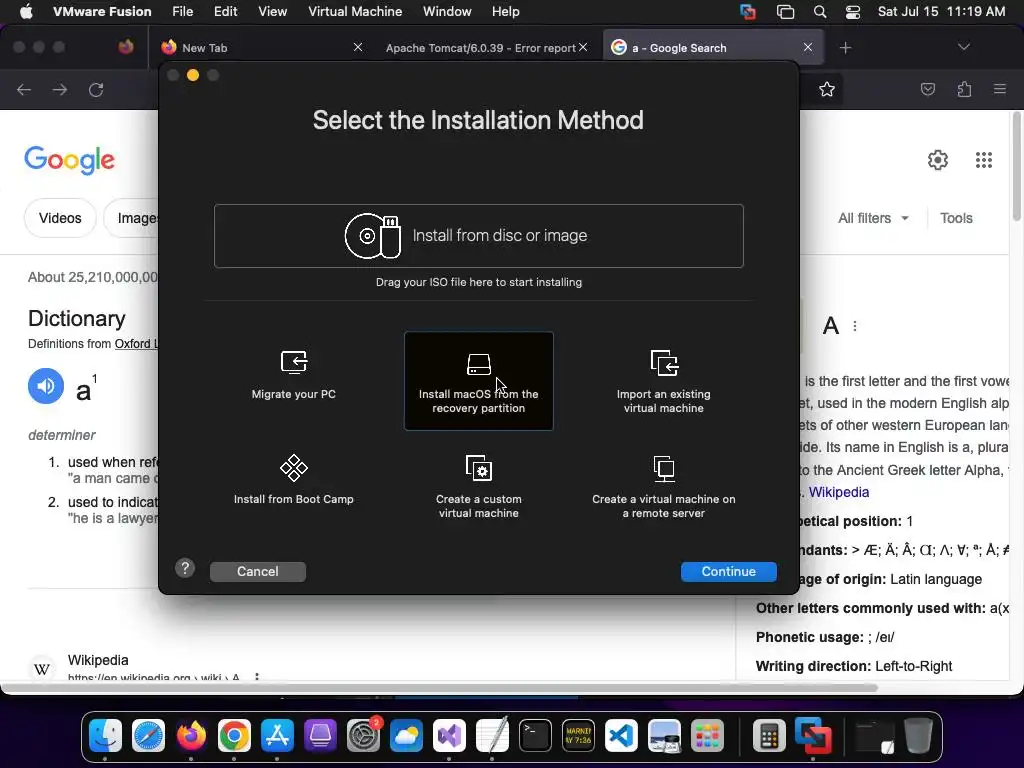Image resolution: width=1024 pixels, height=768 pixels.
Task: Choose Migrate your PC option
Action: (294, 375)
